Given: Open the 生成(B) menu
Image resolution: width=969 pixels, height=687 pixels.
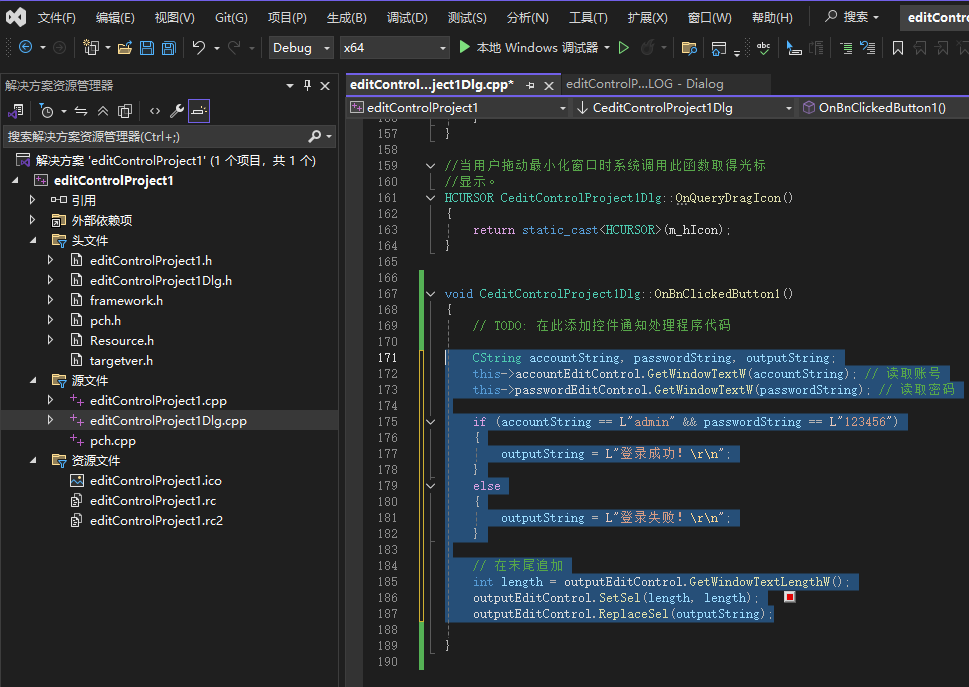Looking at the screenshot, I should pyautogui.click(x=346, y=18).
